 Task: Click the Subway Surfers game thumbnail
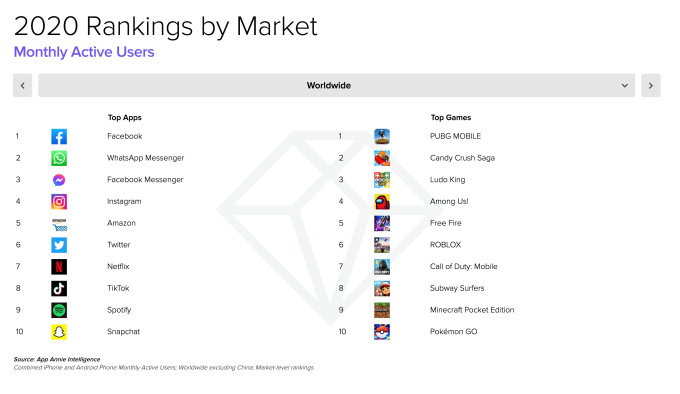(x=382, y=288)
